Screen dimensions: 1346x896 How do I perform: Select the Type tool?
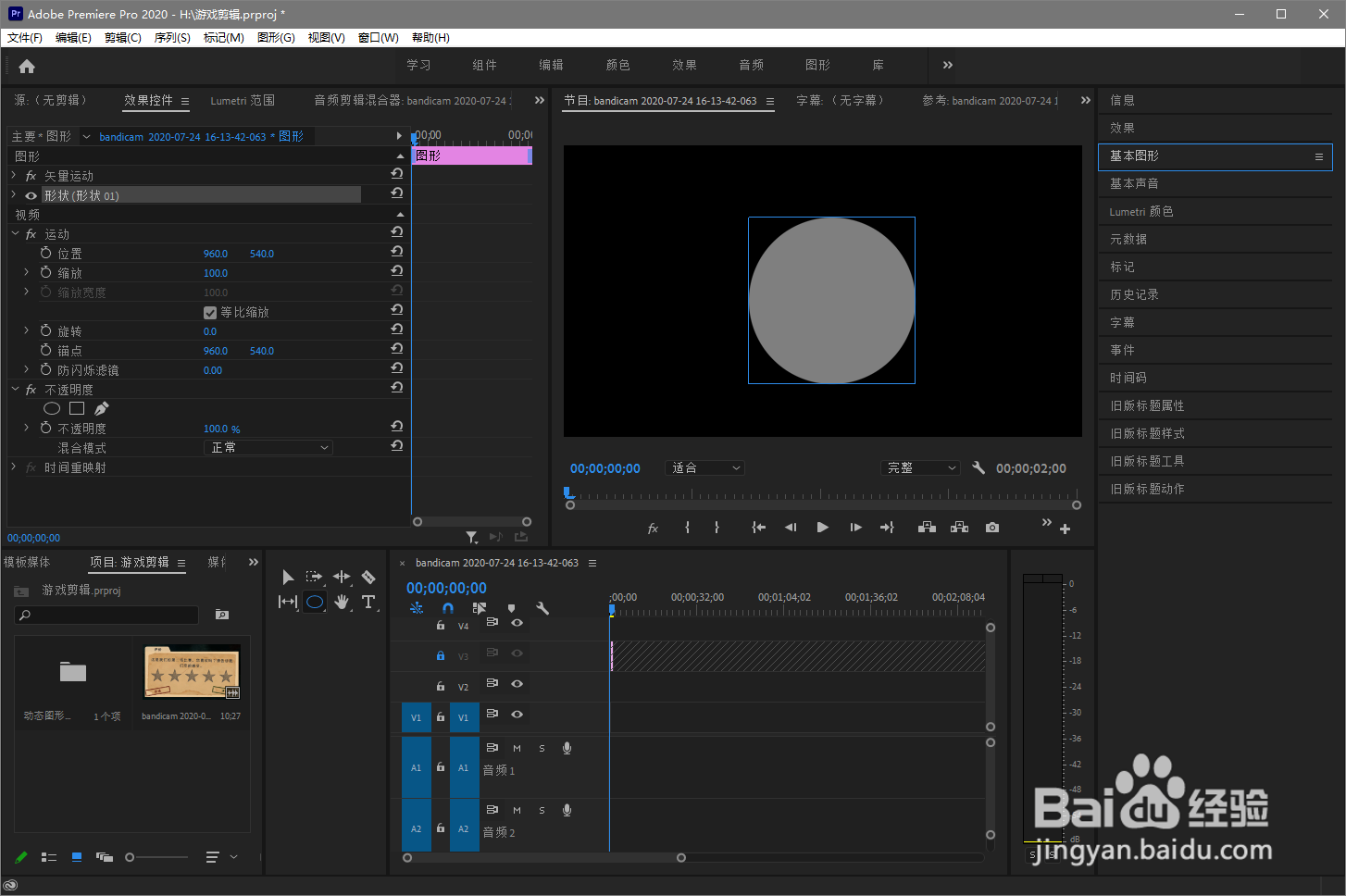point(368,602)
